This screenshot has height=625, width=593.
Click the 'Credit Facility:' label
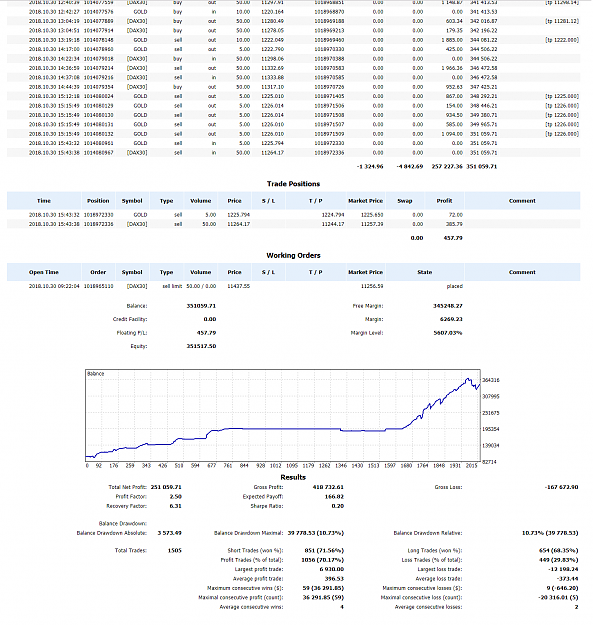pyautogui.click(x=130, y=319)
